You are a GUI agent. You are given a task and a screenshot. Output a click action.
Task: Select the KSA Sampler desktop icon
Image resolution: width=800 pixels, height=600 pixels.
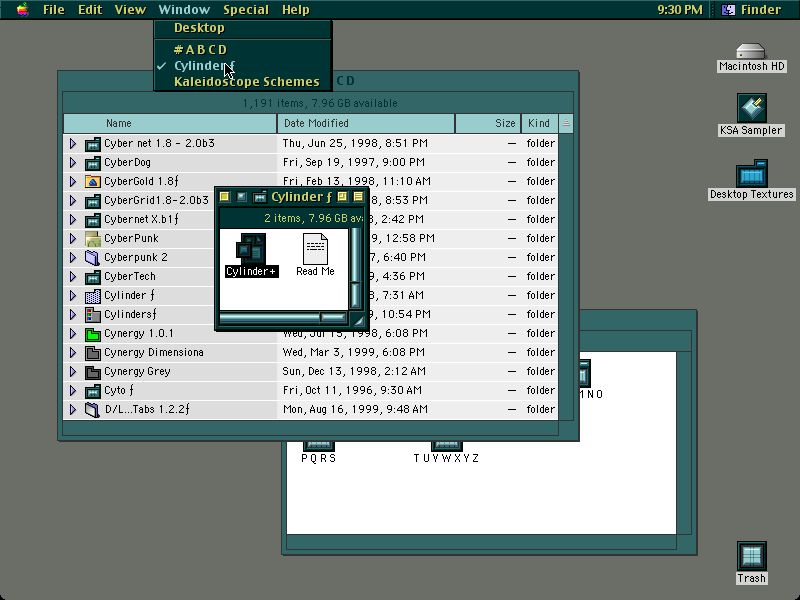[751, 108]
